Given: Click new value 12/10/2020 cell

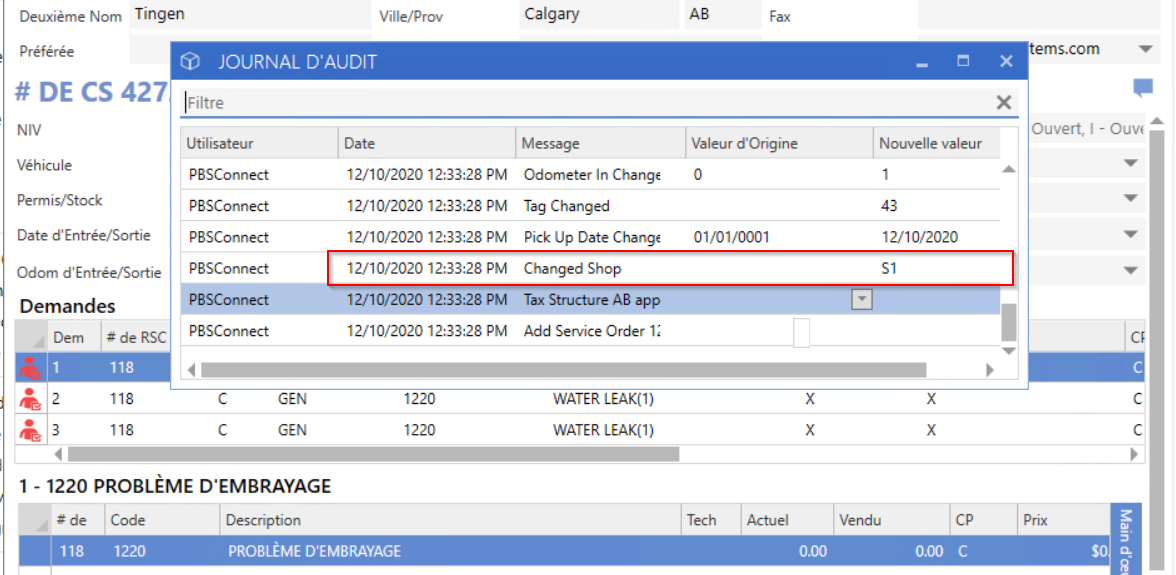Looking at the screenshot, I should [x=937, y=237].
